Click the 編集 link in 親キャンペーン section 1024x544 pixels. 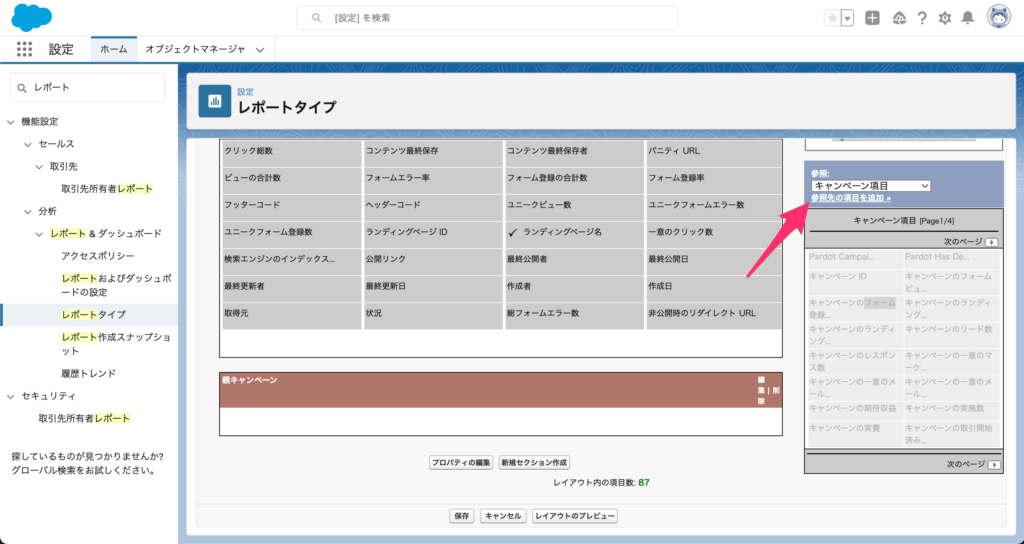coord(761,385)
